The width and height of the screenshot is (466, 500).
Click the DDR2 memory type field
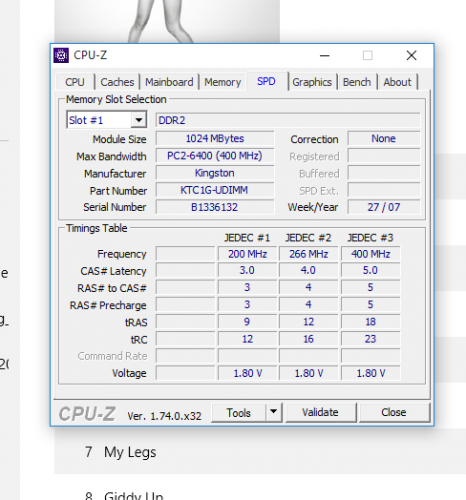pos(288,120)
